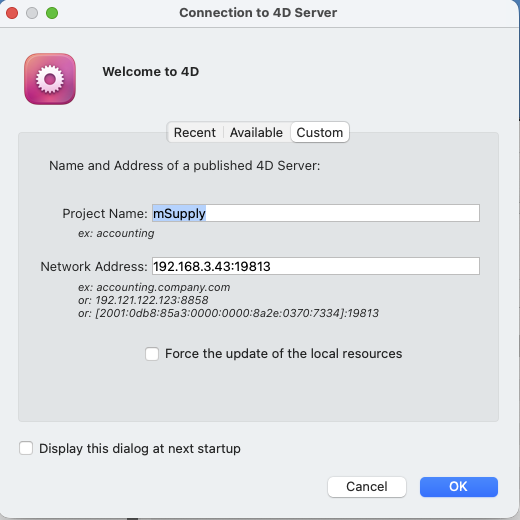The image size is (520, 520).
Task: Click the IPv6 address example ending in 19813
Action: click(237, 313)
